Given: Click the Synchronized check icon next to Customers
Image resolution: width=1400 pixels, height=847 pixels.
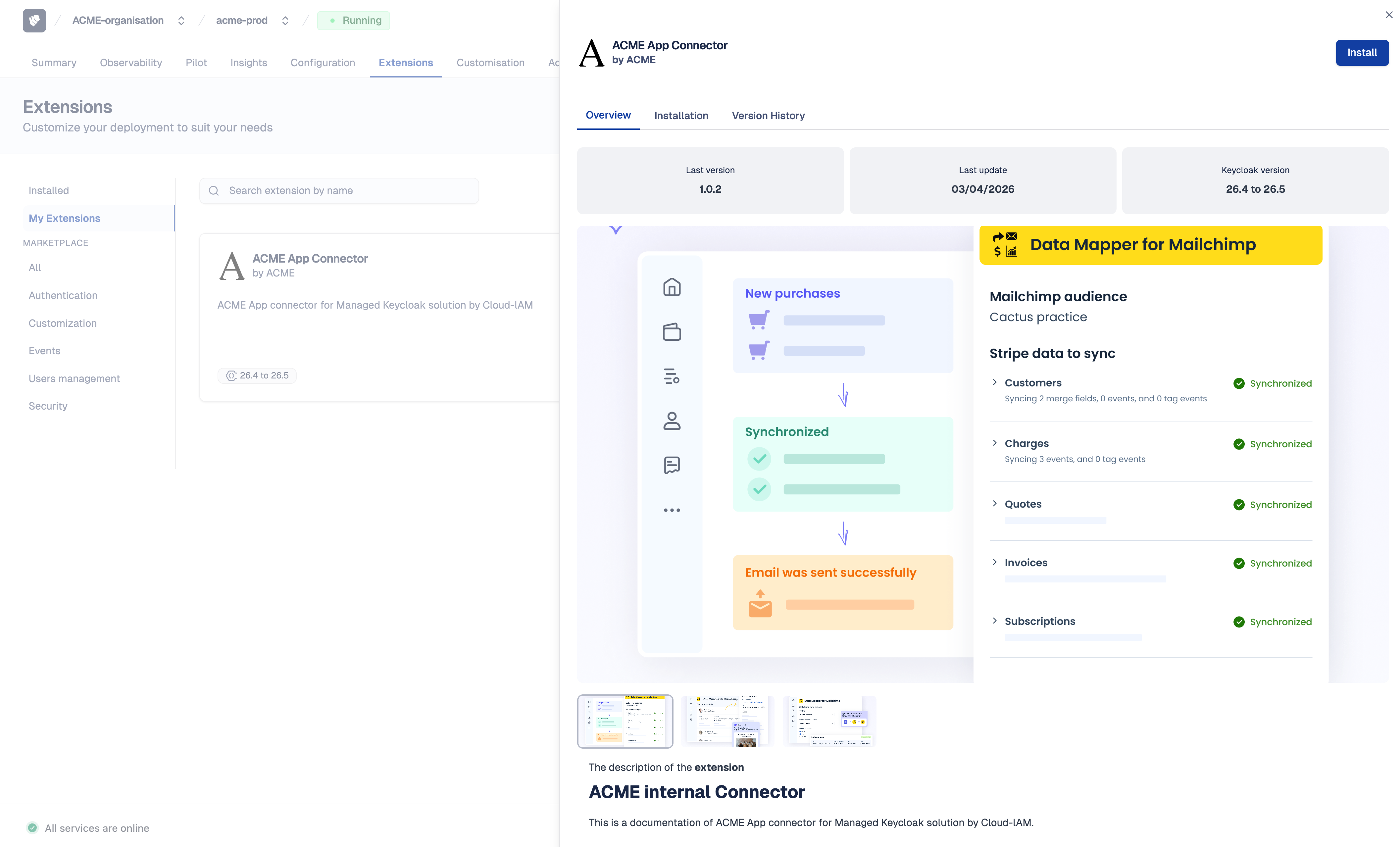Looking at the screenshot, I should tap(1239, 383).
